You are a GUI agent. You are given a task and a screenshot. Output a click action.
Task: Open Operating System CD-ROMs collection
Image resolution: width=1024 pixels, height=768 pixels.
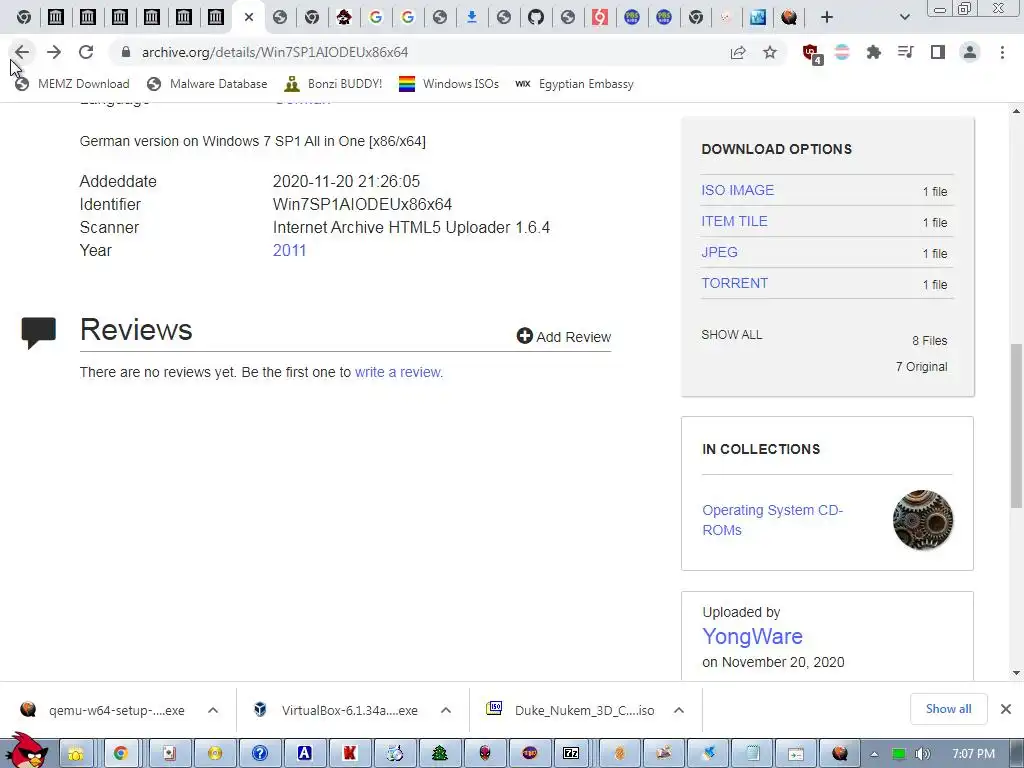773,520
